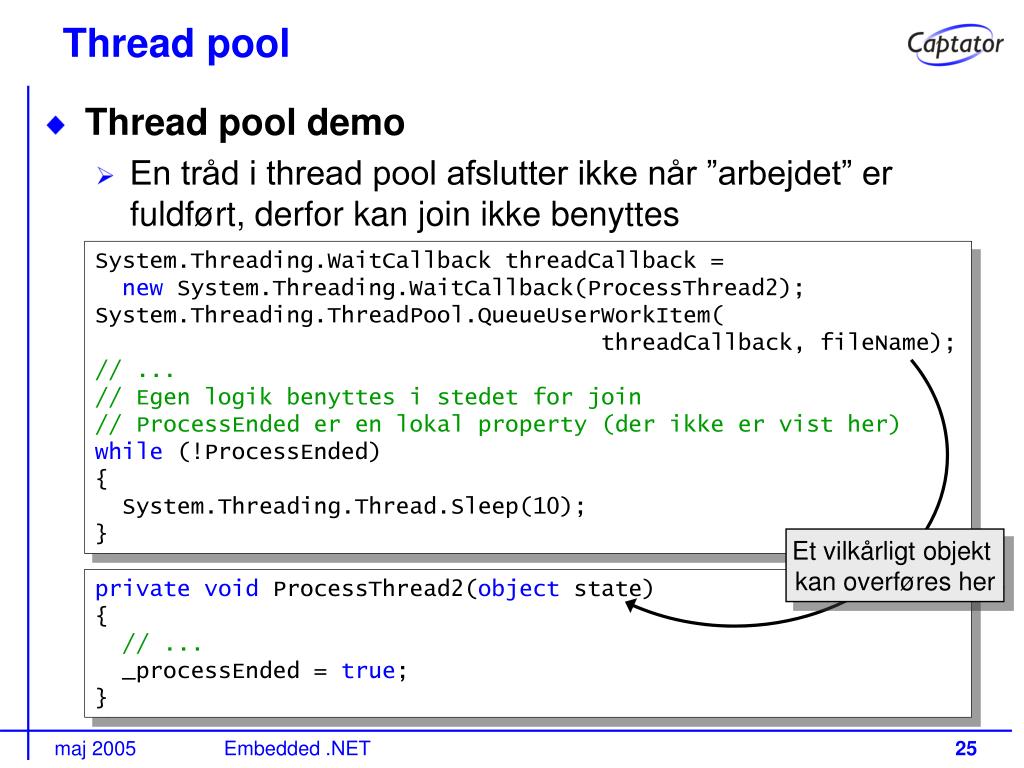
Task: Click the code "new System.Threading.WaitCallback(ProcessThread2);"
Action: point(463,287)
